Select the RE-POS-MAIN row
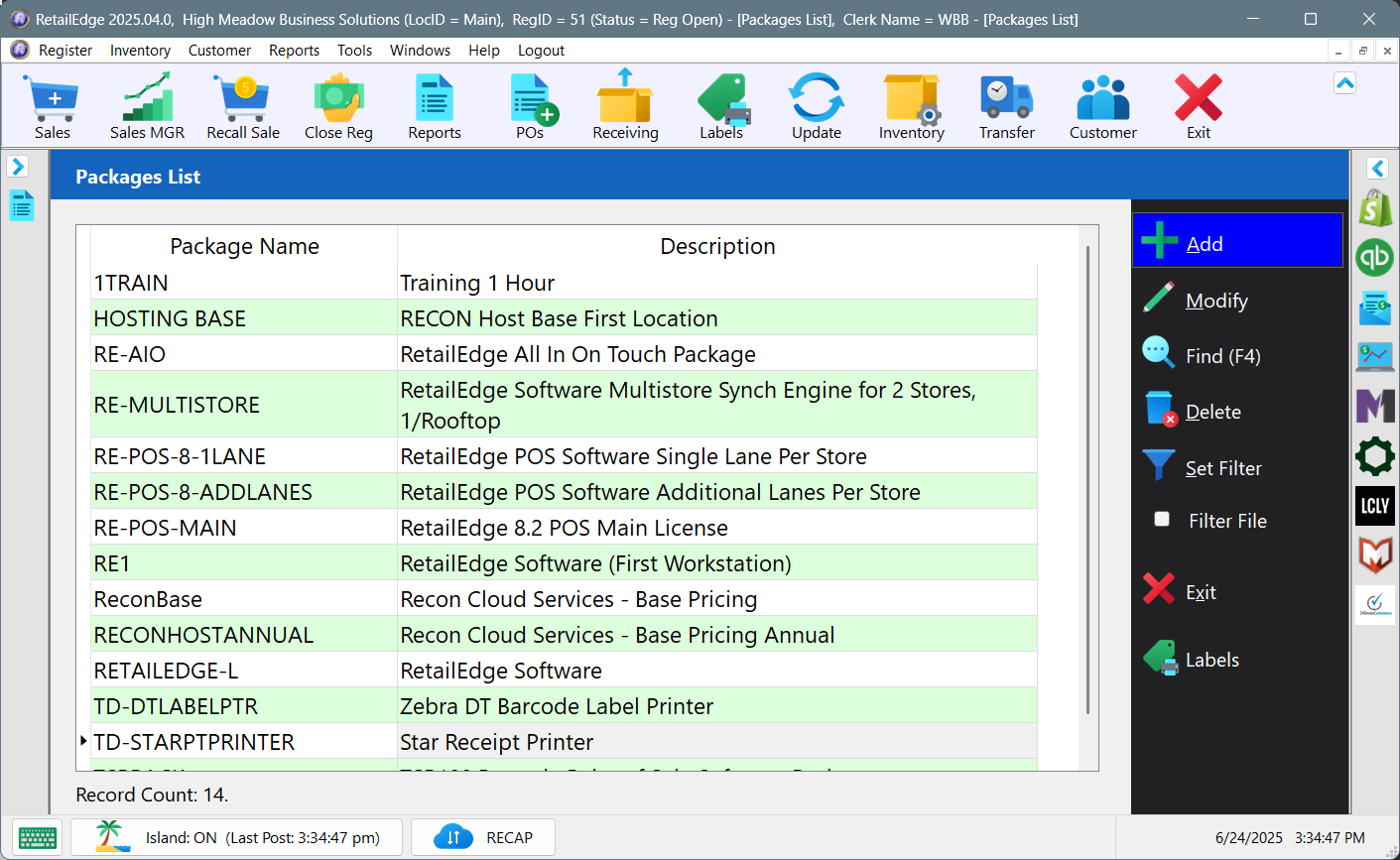The width and height of the screenshot is (1400, 860). [x=564, y=528]
